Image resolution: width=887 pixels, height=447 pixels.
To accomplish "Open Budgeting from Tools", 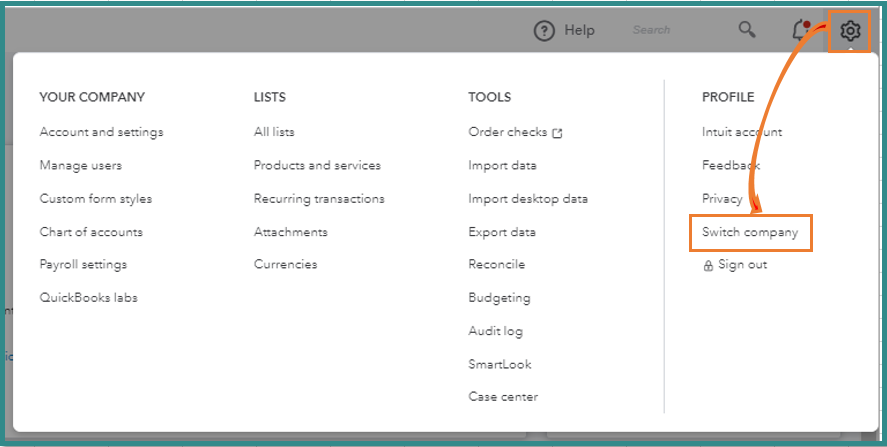I will coord(499,298).
